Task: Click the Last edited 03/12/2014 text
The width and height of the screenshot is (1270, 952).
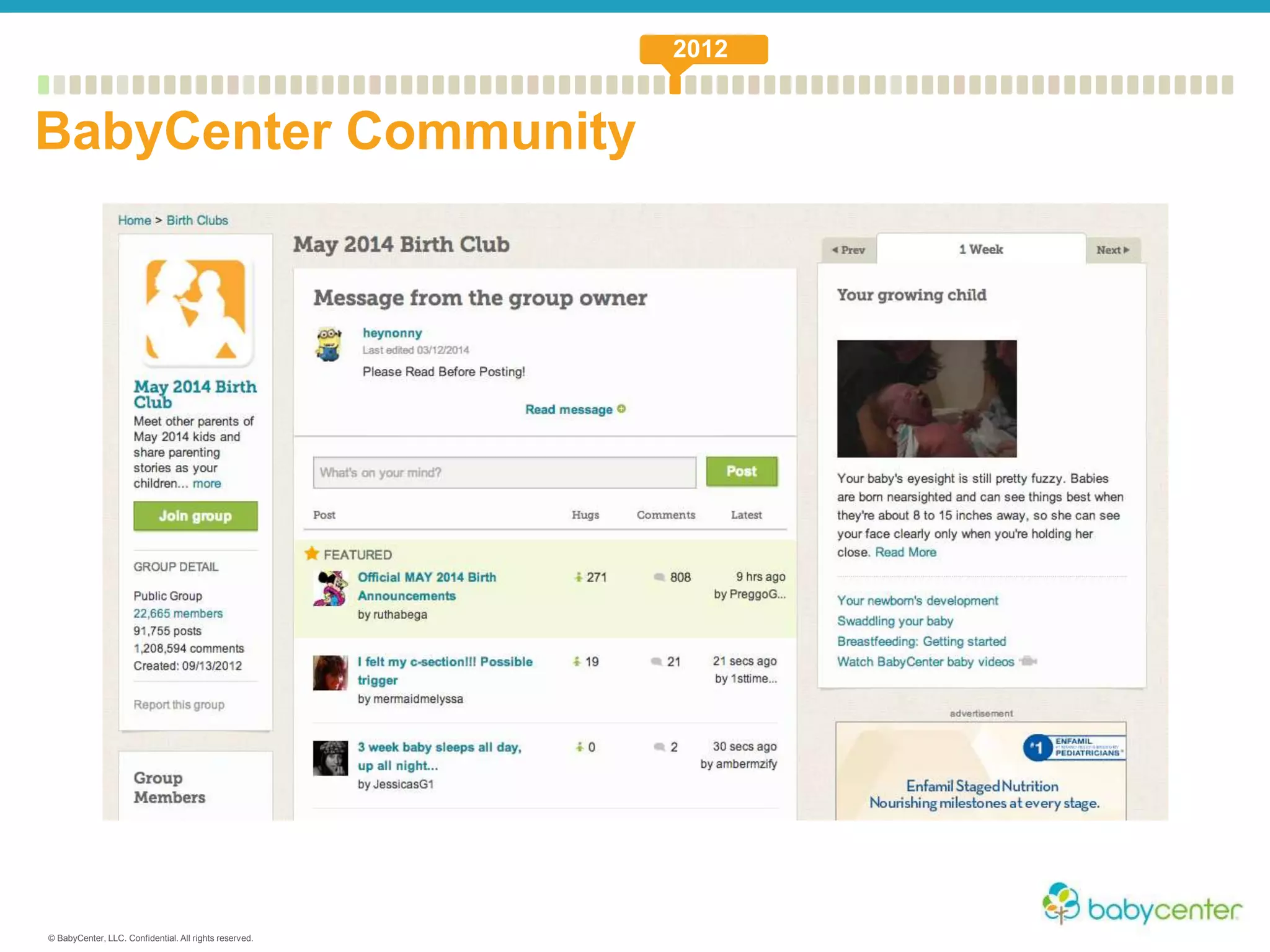Action: 415,350
